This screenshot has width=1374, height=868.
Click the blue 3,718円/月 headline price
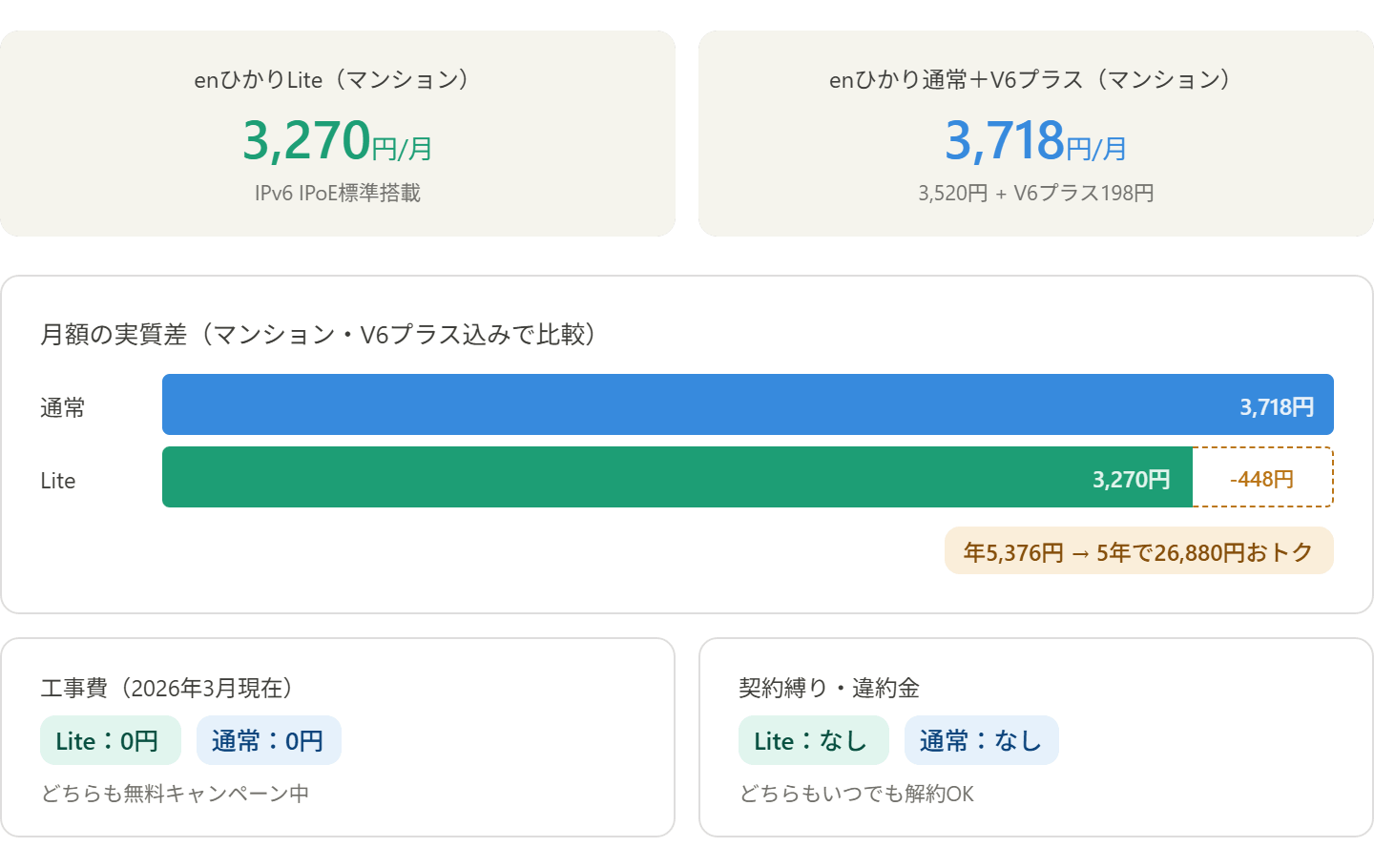point(1035,141)
